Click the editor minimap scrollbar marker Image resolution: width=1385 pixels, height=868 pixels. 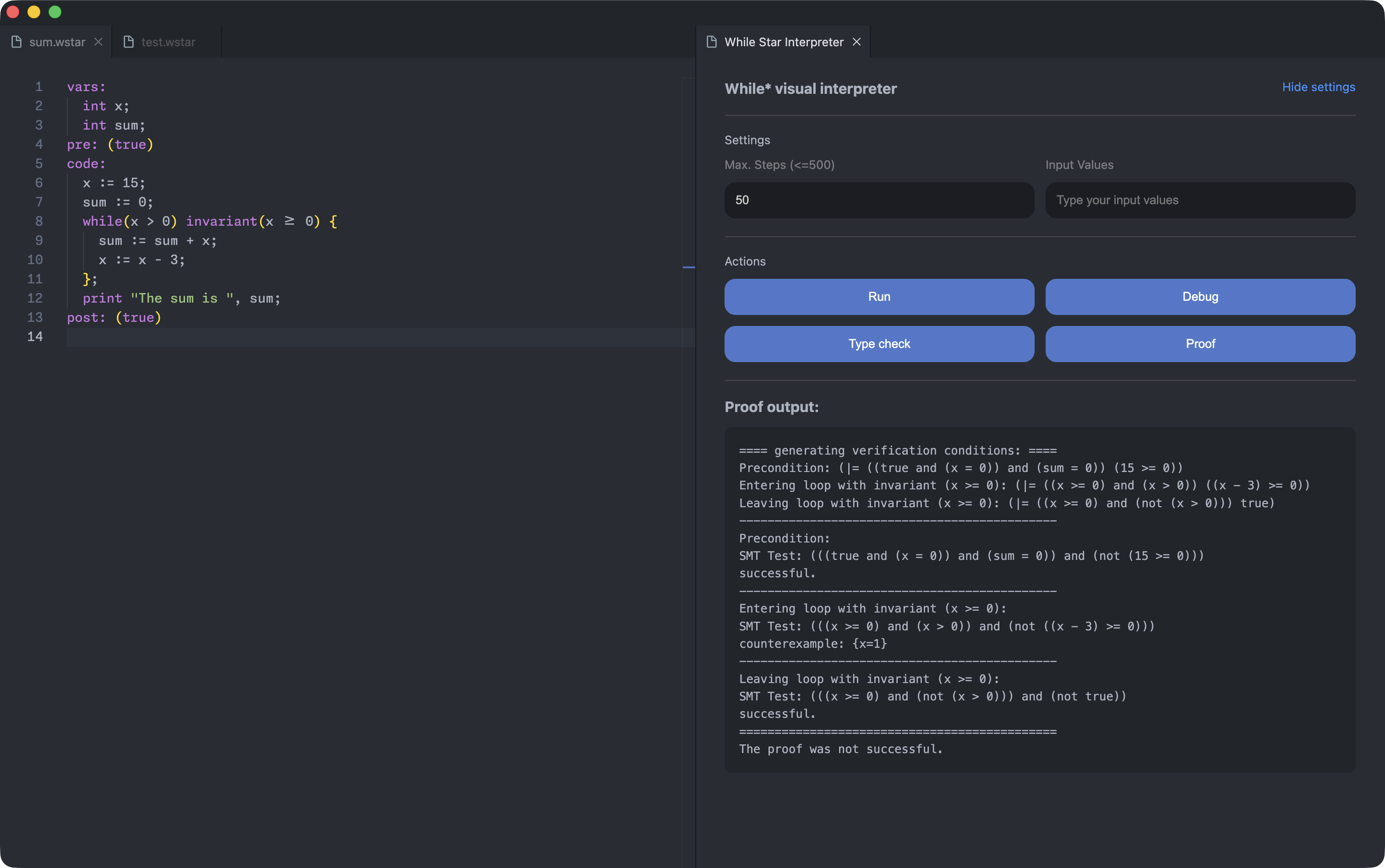click(x=688, y=267)
